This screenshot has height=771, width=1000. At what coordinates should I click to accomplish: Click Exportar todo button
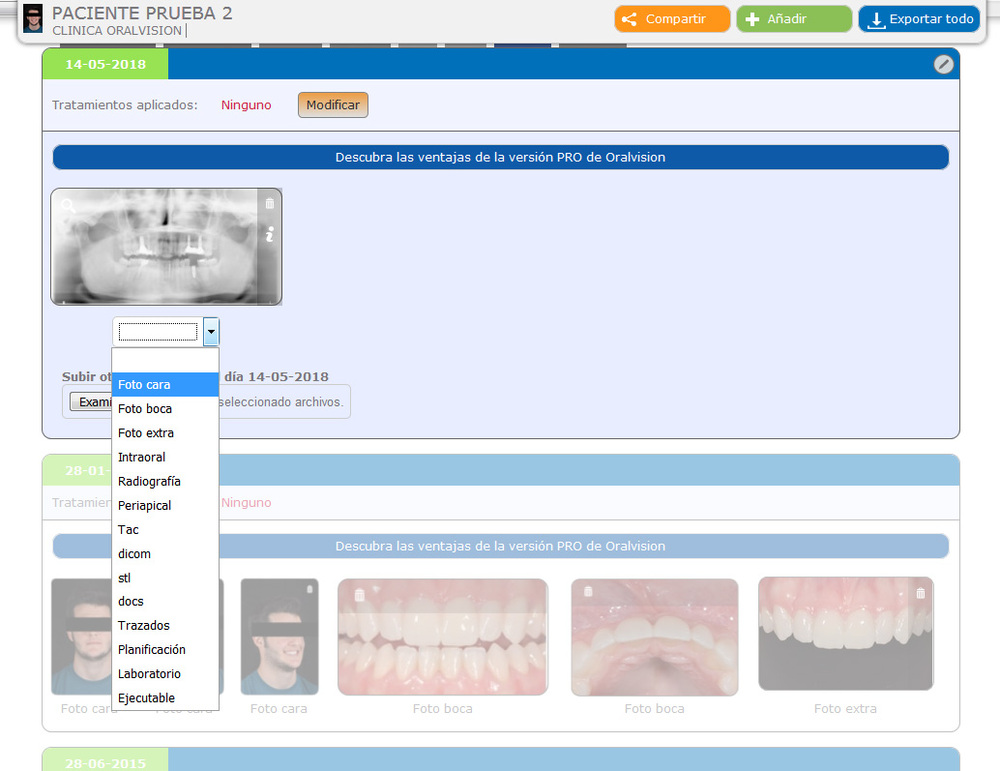coord(918,19)
